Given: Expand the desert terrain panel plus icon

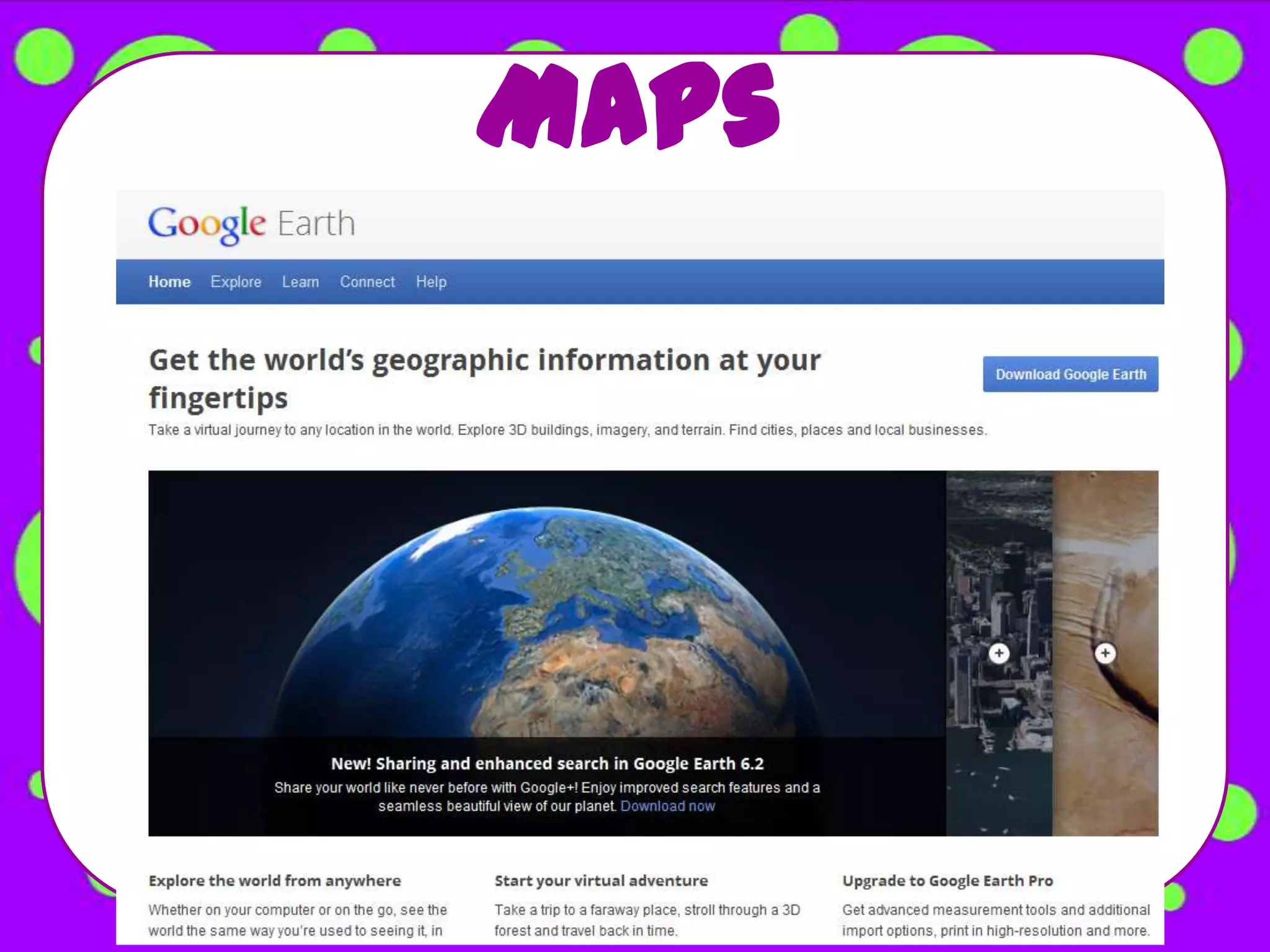Looking at the screenshot, I should [1105, 653].
